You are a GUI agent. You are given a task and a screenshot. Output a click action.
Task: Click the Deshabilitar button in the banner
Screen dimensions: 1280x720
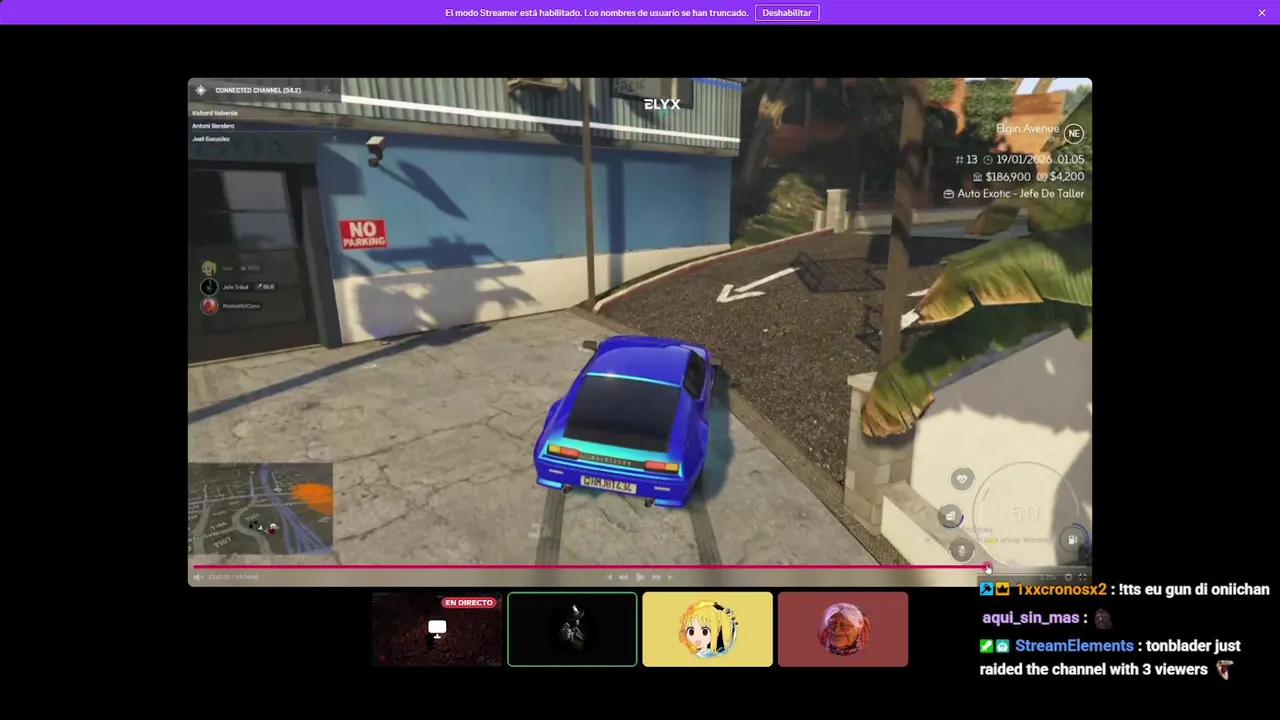coord(787,13)
